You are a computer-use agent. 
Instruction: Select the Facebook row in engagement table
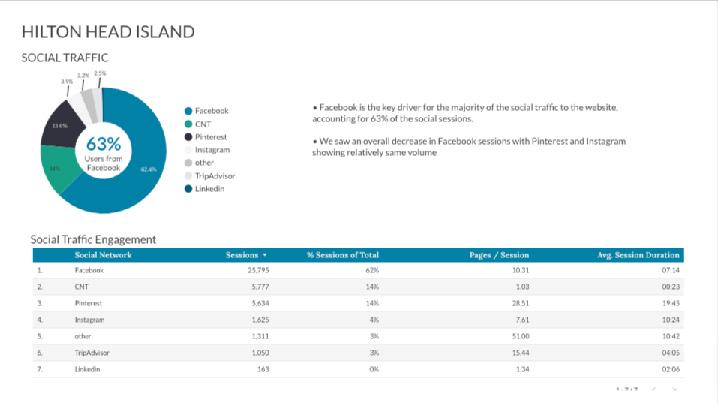point(358,270)
